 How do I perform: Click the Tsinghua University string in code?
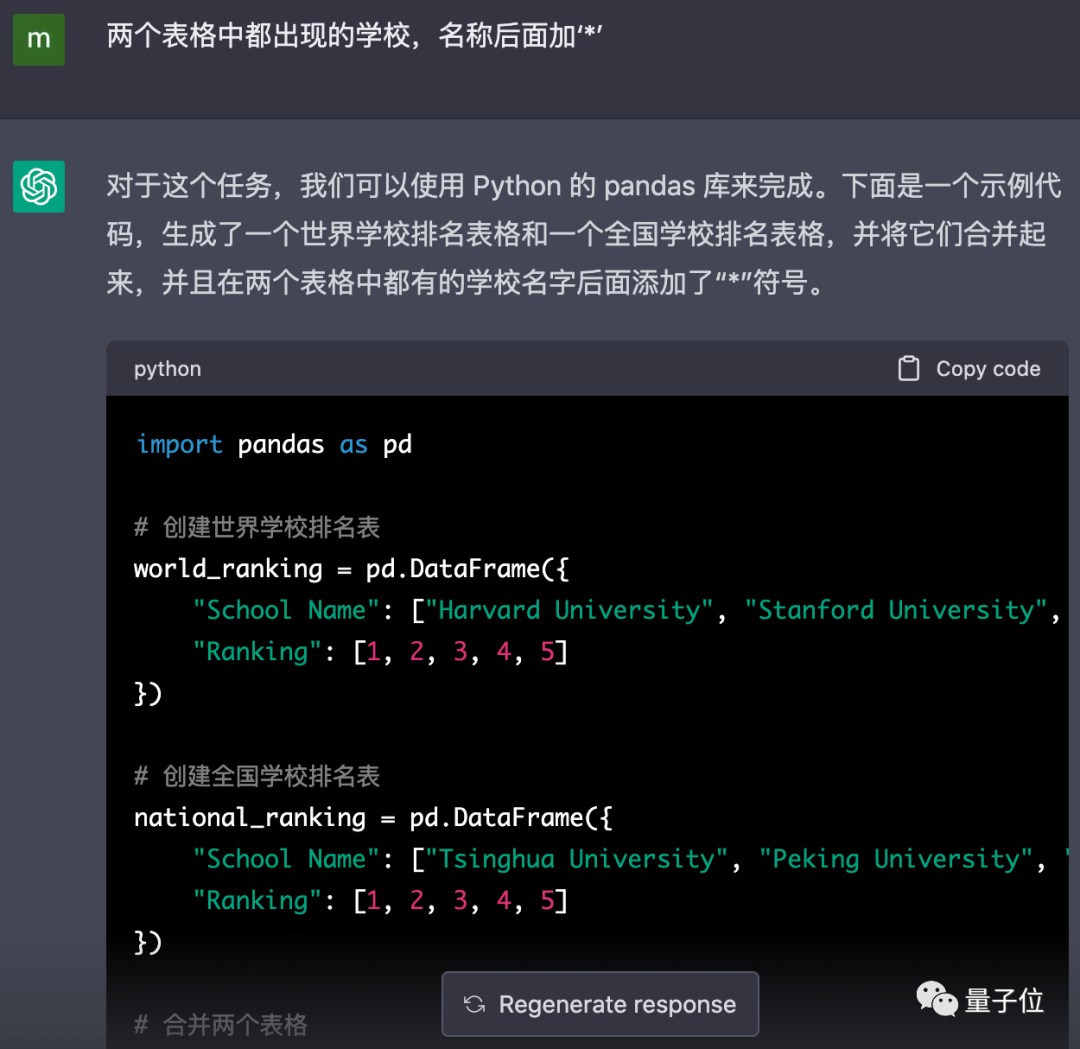pos(577,859)
